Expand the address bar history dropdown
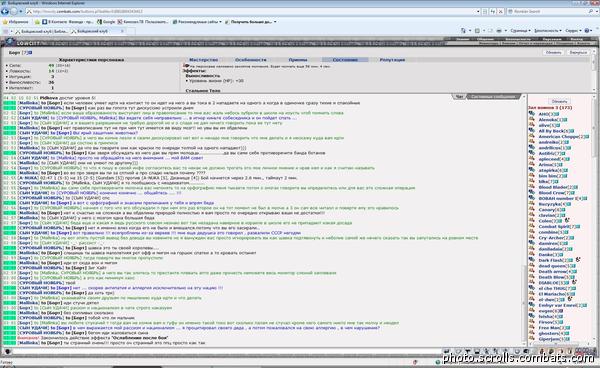This screenshot has height=368, width=600. 478,11
